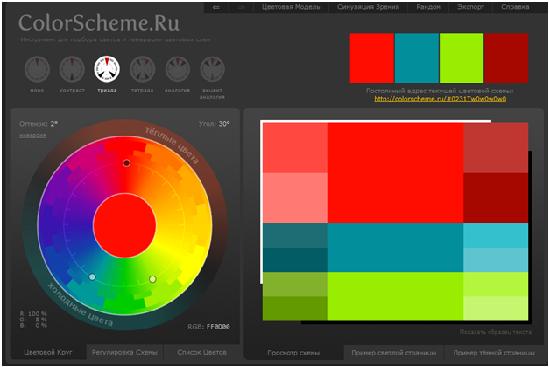Select the моно scheme wheel icon
Viewport: 549px width, 367px height.
pos(37,69)
